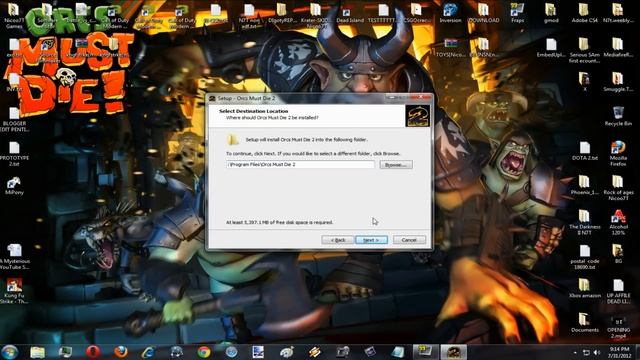Select the Smuggle.T desktop folder
Screen dimensions: 640x360
[x=618, y=82]
